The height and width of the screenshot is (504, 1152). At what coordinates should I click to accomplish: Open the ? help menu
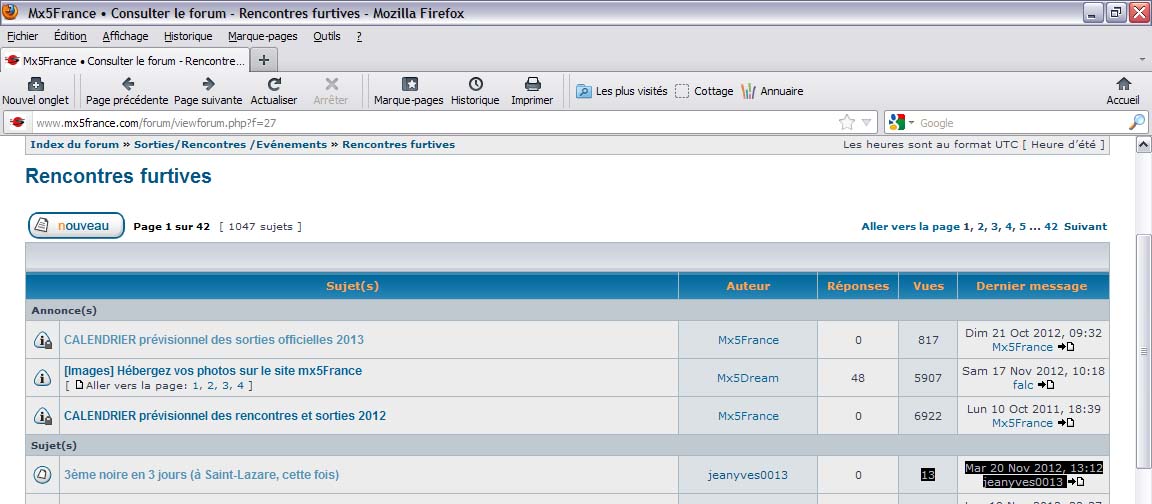pyautogui.click(x=359, y=36)
